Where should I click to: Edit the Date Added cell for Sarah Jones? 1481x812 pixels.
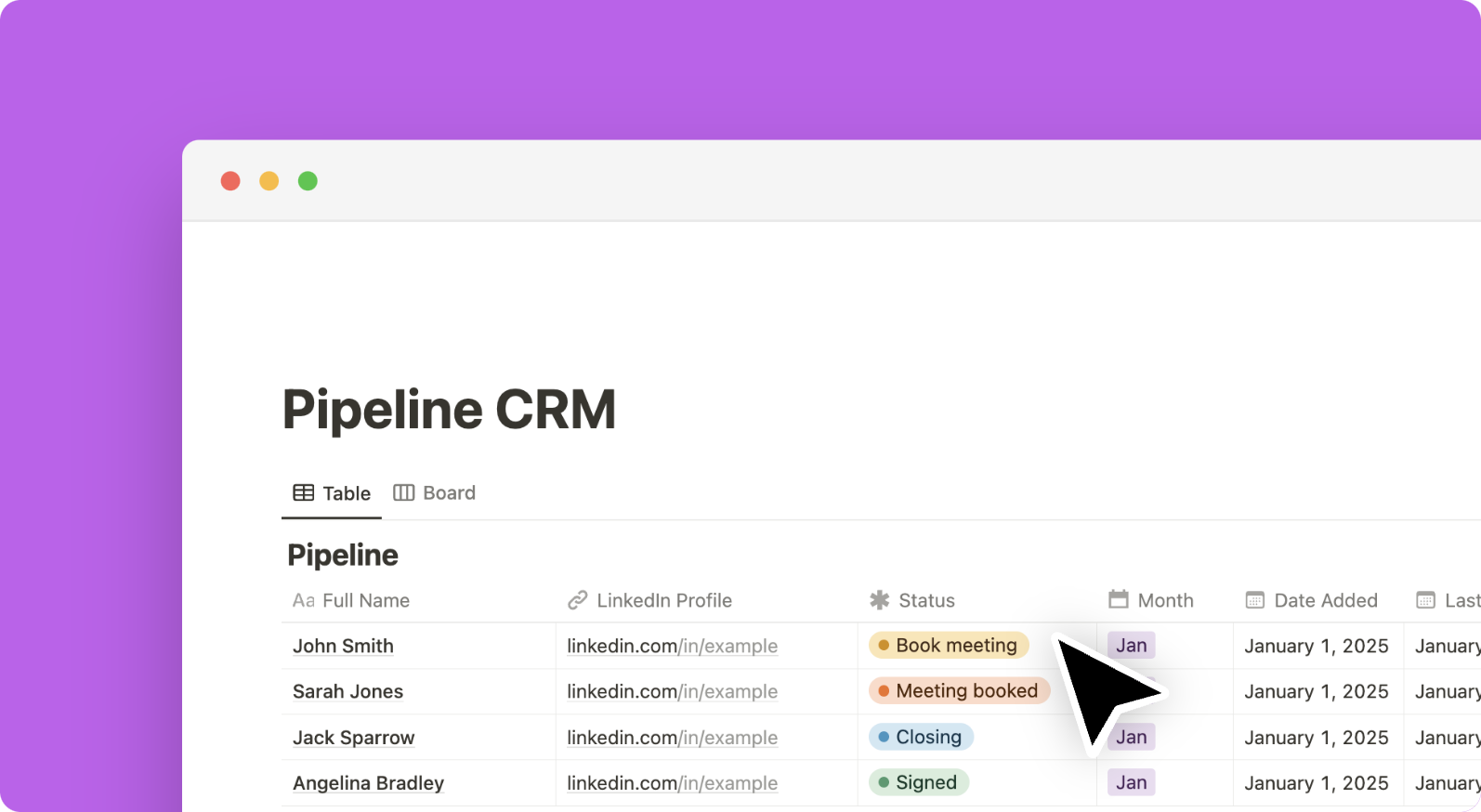pos(1316,691)
